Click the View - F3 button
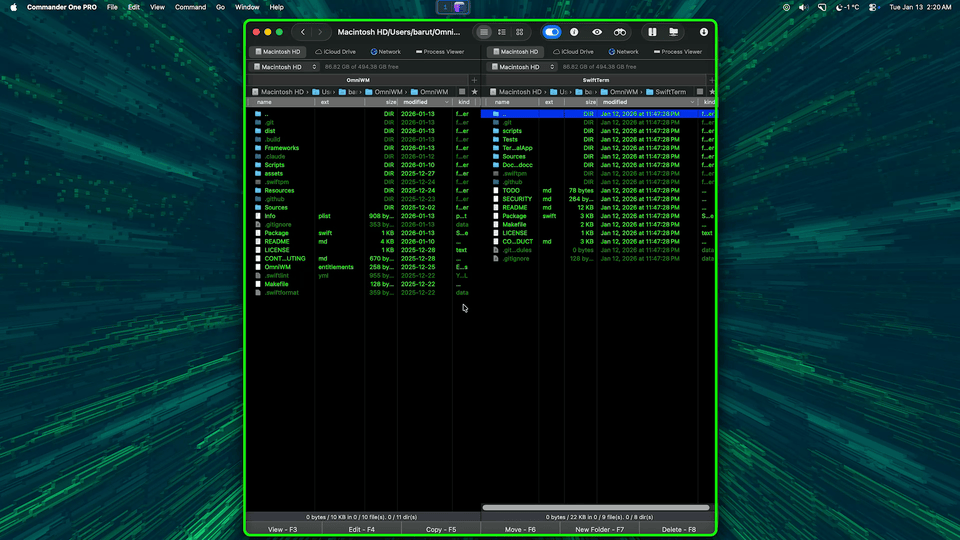The width and height of the screenshot is (960, 540). pyautogui.click(x=283, y=529)
